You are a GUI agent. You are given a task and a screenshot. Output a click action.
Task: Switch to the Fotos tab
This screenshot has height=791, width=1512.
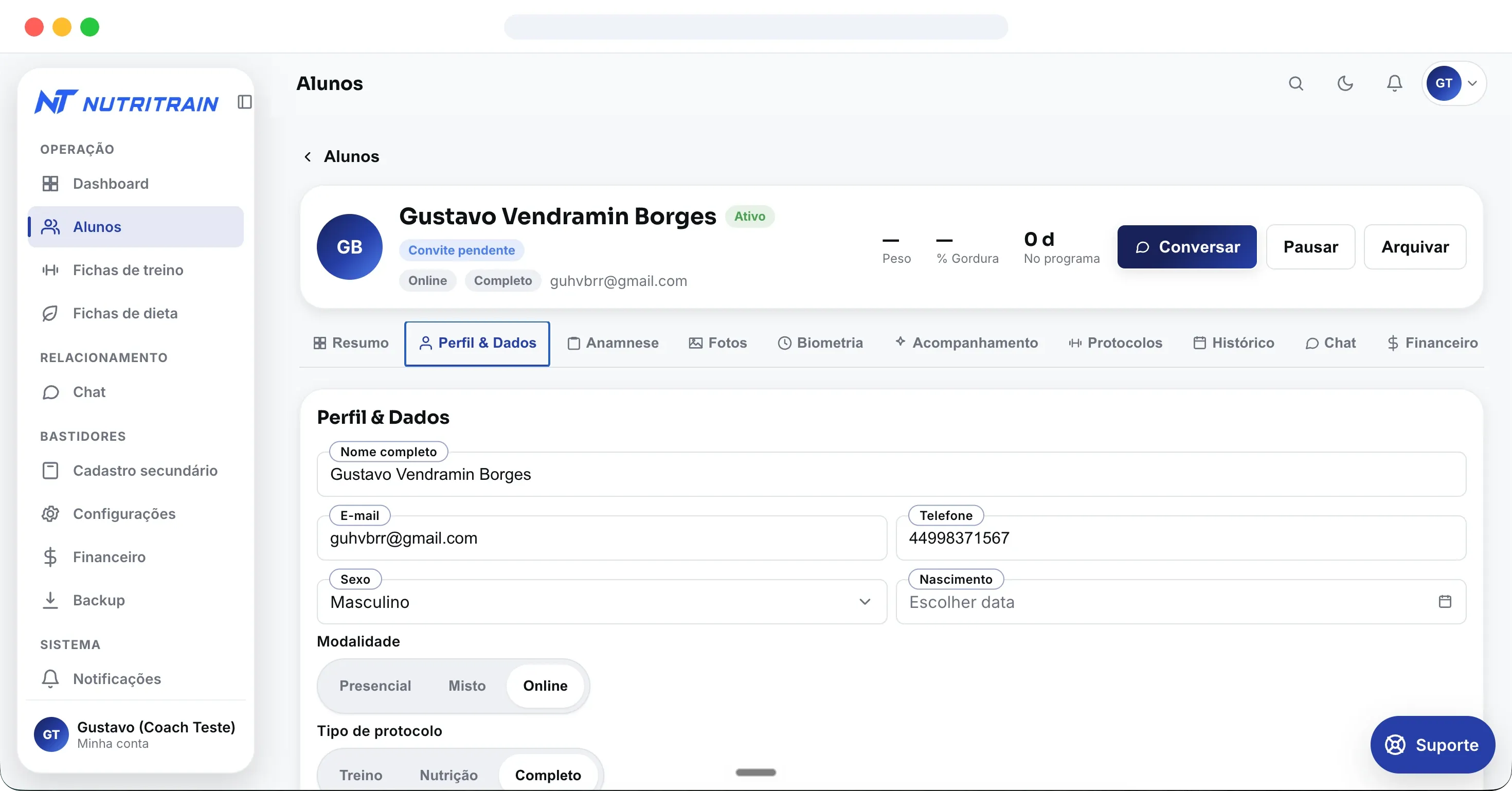point(717,343)
